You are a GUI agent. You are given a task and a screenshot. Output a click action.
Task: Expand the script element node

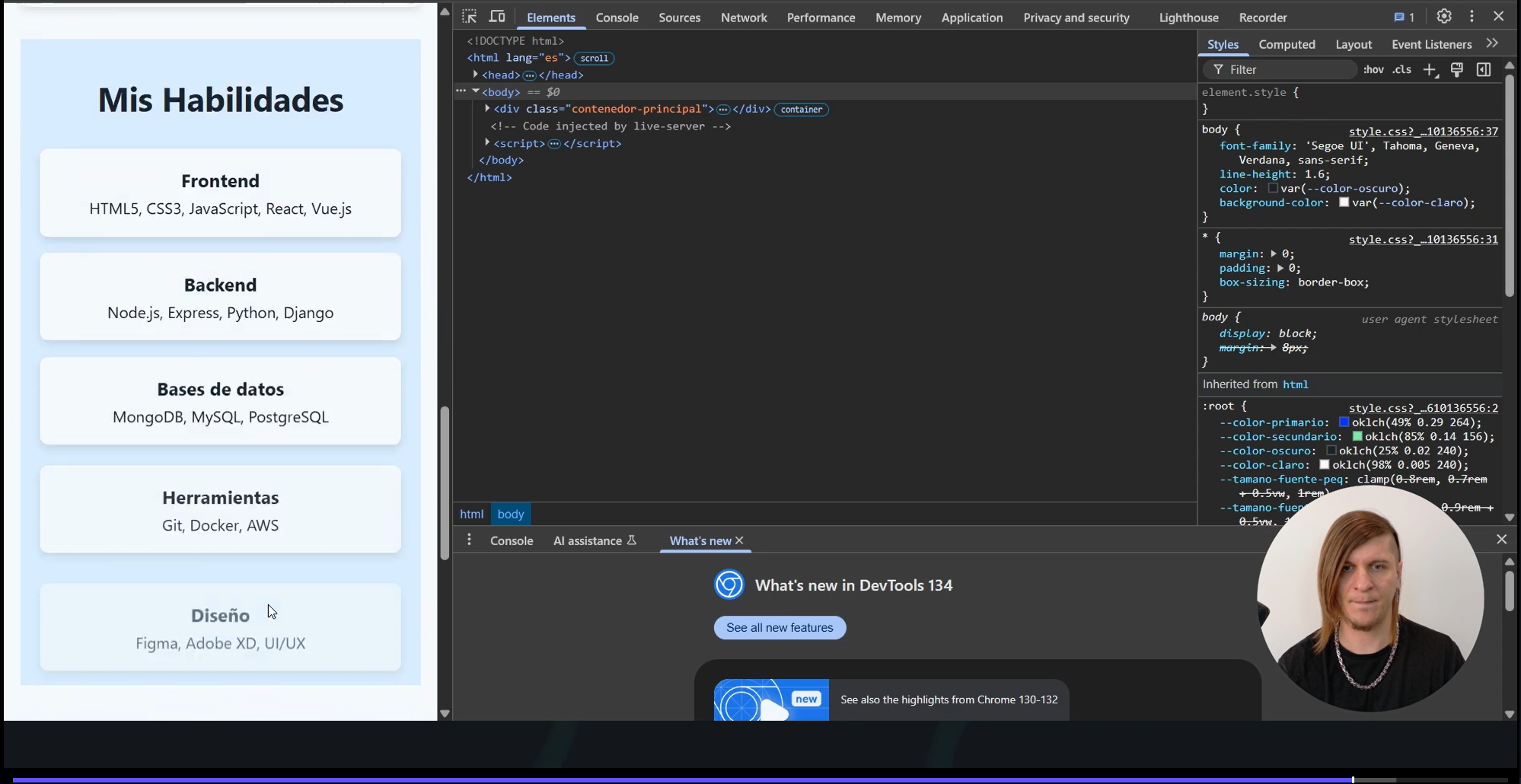[487, 143]
